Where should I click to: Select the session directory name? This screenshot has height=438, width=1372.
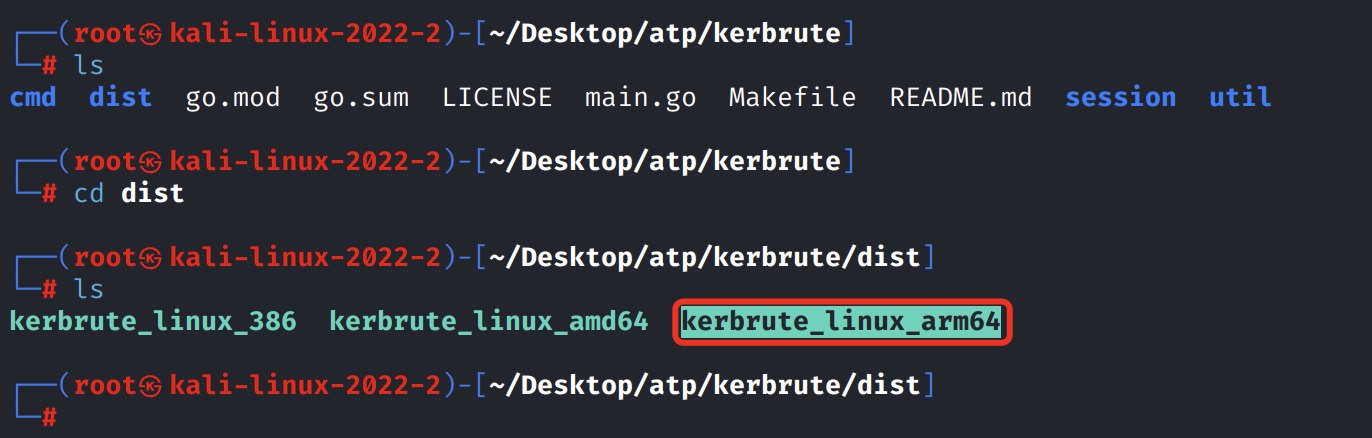tap(1120, 97)
